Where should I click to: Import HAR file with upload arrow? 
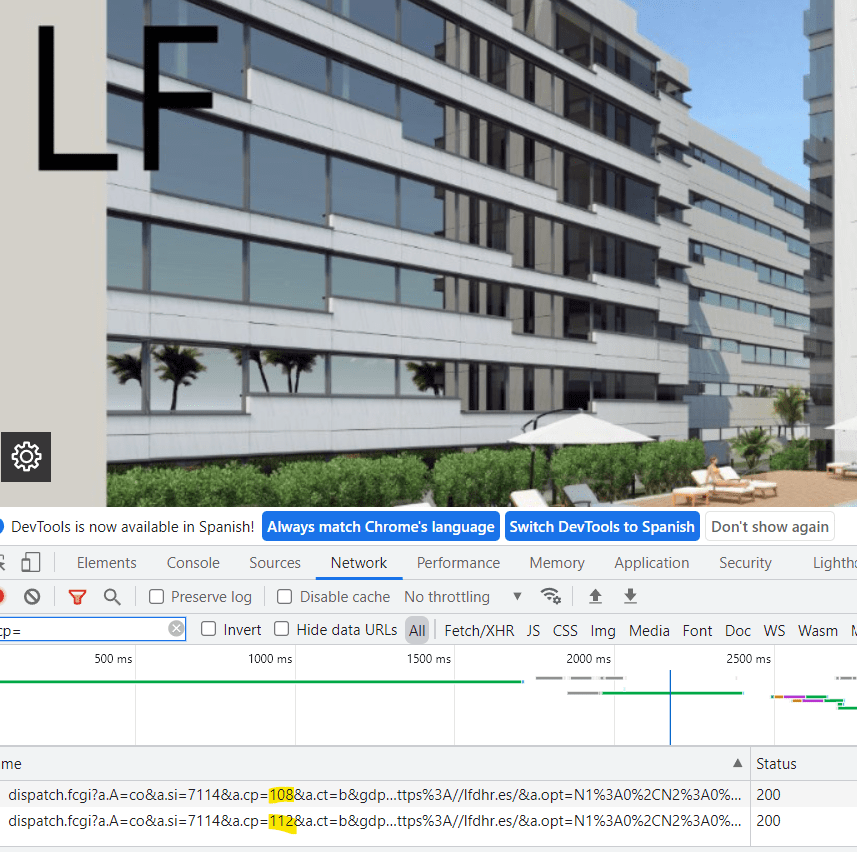click(x=595, y=596)
